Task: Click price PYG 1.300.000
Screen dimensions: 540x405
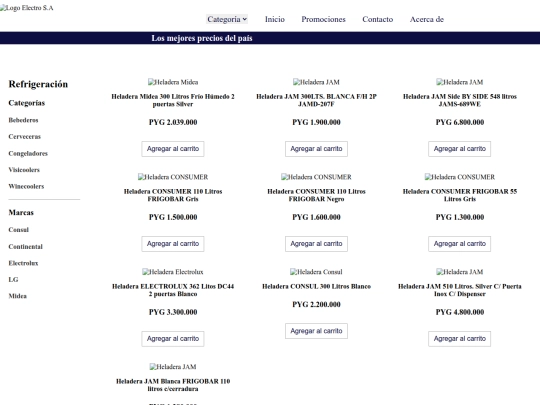Action: tap(460, 217)
